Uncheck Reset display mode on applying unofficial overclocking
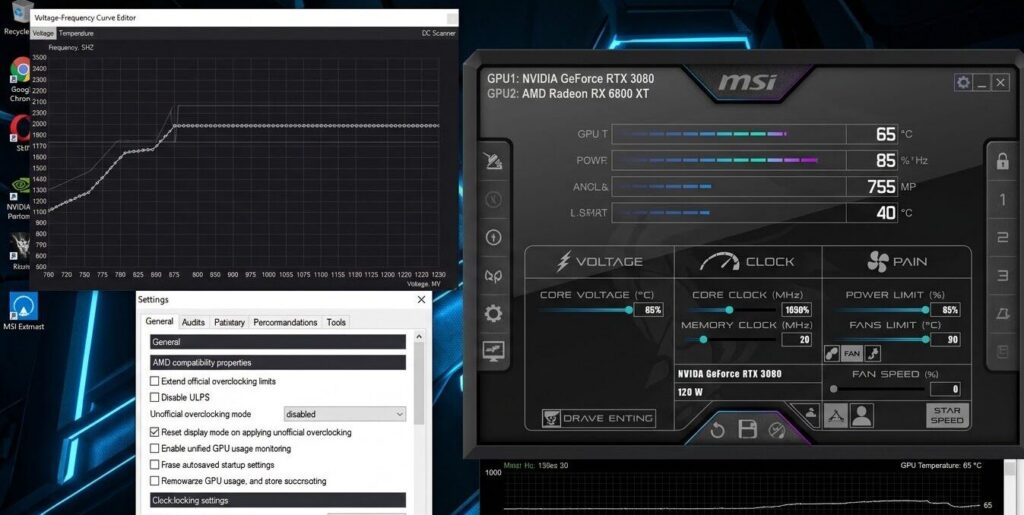Viewport: 1024px width, 515px height. pyautogui.click(x=155, y=432)
